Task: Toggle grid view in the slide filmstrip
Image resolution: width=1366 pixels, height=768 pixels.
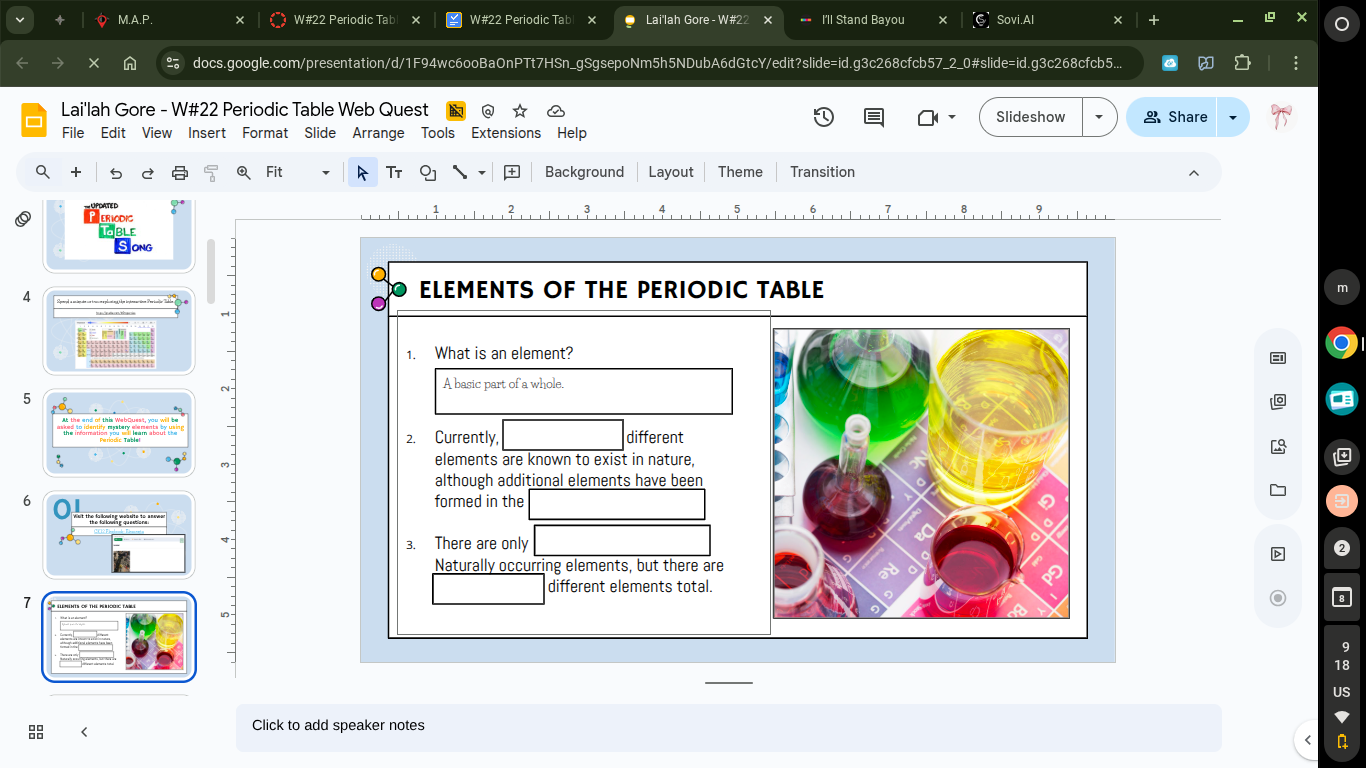Action: [x=36, y=732]
